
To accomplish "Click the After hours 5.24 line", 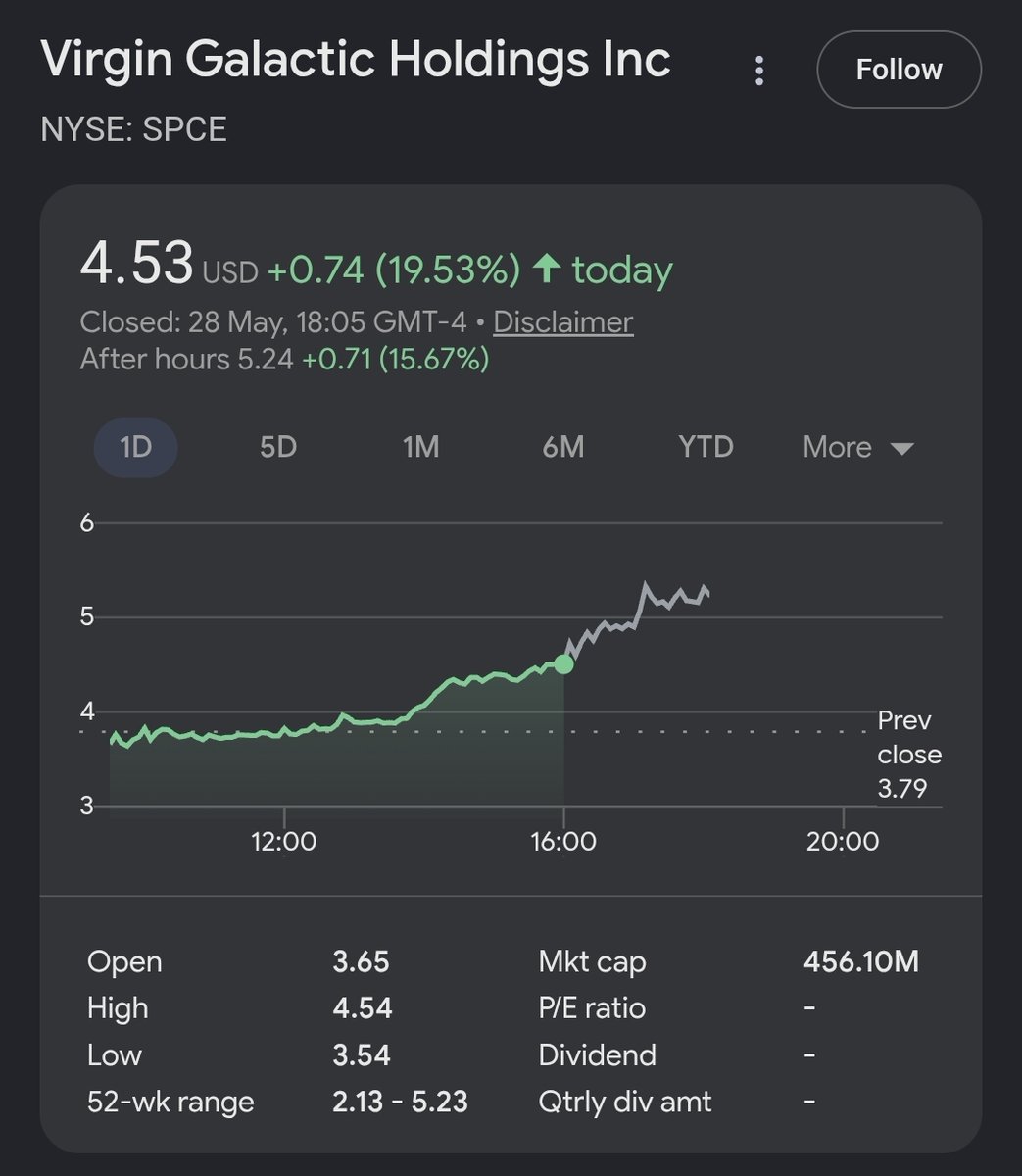I will pos(284,360).
